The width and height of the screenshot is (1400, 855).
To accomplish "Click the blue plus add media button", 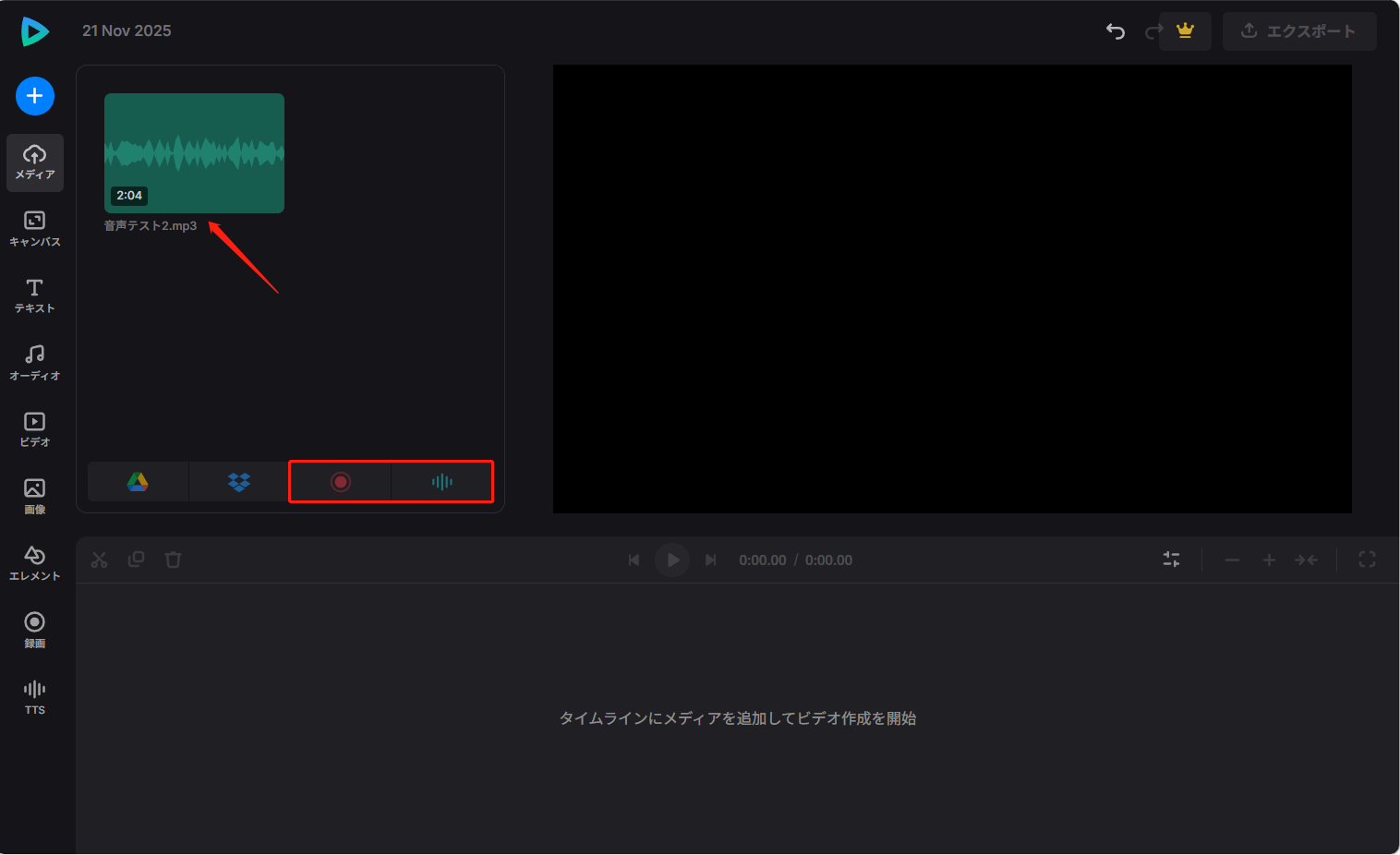I will 34,96.
